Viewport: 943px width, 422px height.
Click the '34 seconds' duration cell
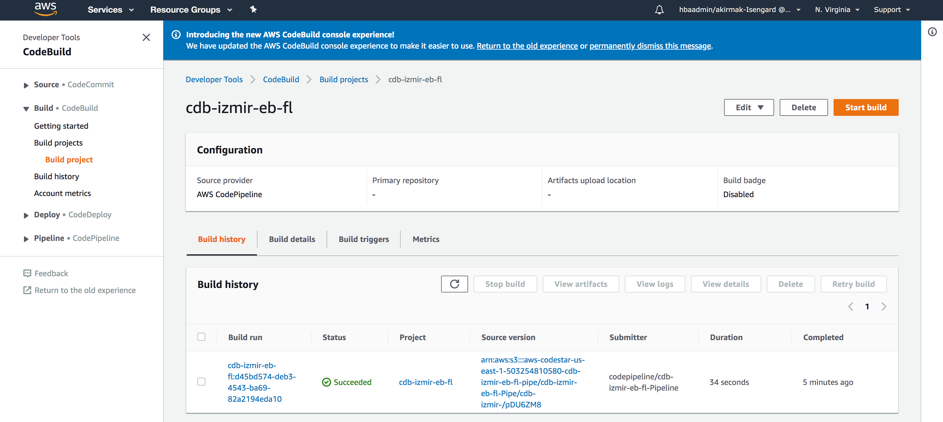pyautogui.click(x=730, y=382)
